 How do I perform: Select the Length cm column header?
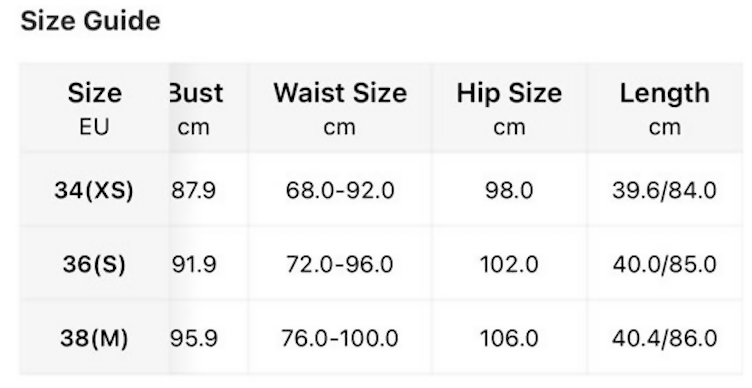(665, 108)
